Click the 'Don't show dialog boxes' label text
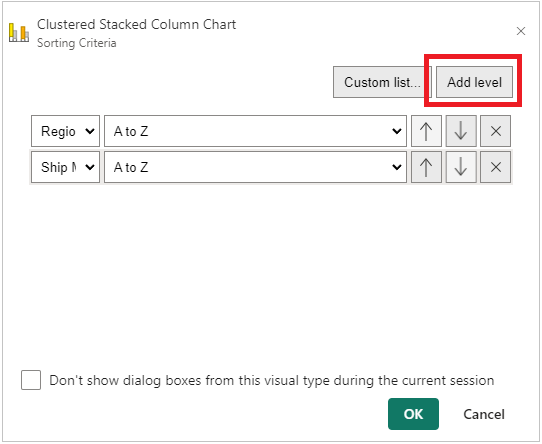542x444 pixels. (x=272, y=380)
